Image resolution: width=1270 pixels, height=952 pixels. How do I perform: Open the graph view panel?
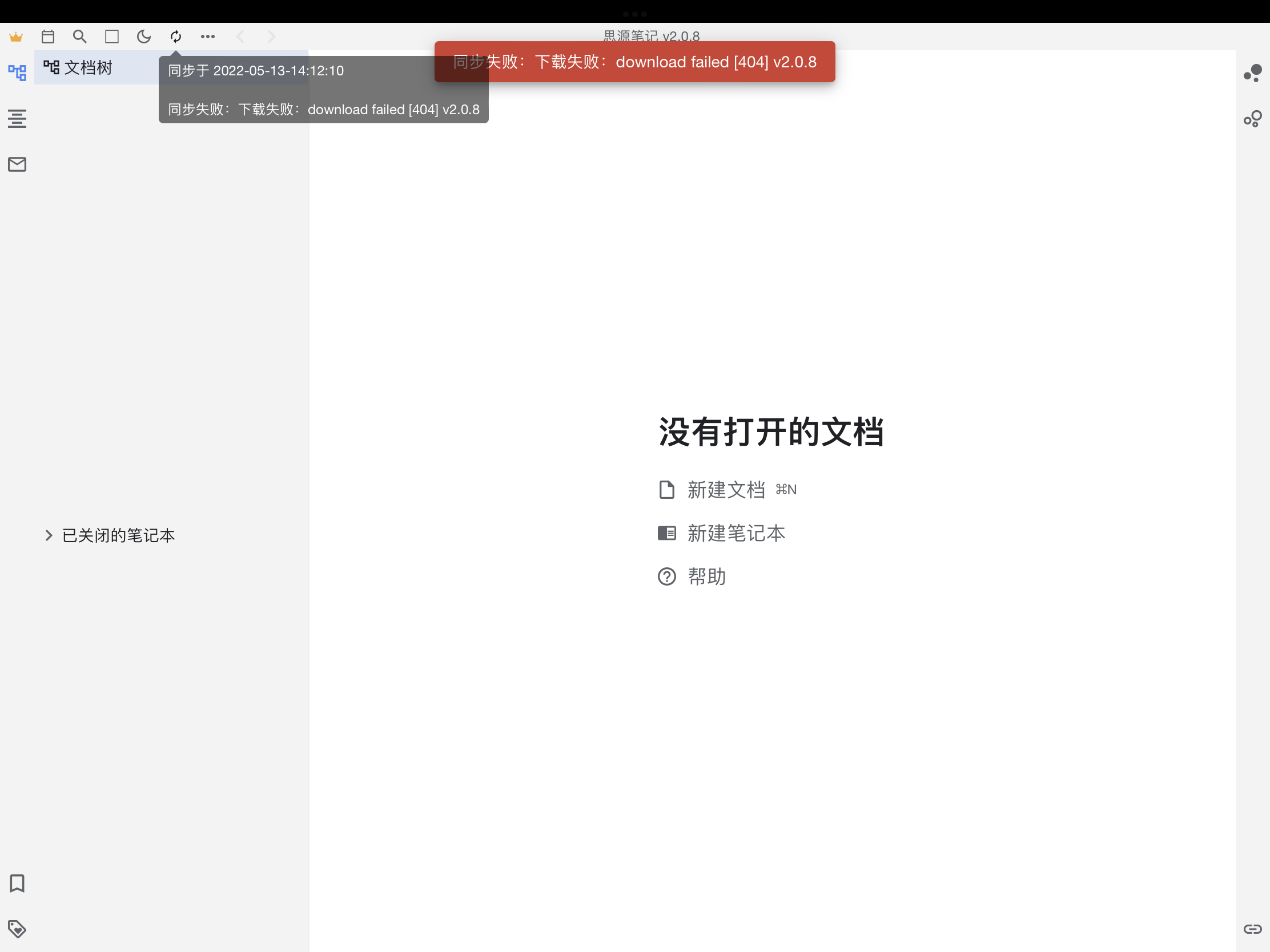[1253, 119]
